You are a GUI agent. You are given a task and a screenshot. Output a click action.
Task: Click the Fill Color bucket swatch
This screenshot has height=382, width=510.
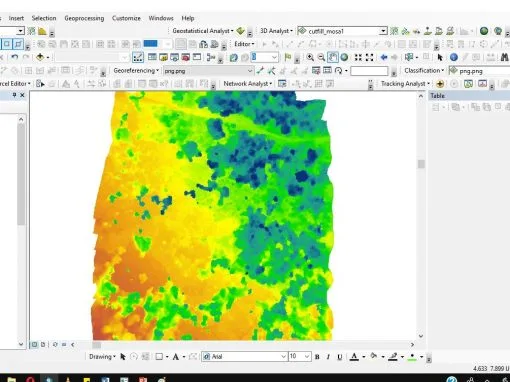(x=374, y=356)
